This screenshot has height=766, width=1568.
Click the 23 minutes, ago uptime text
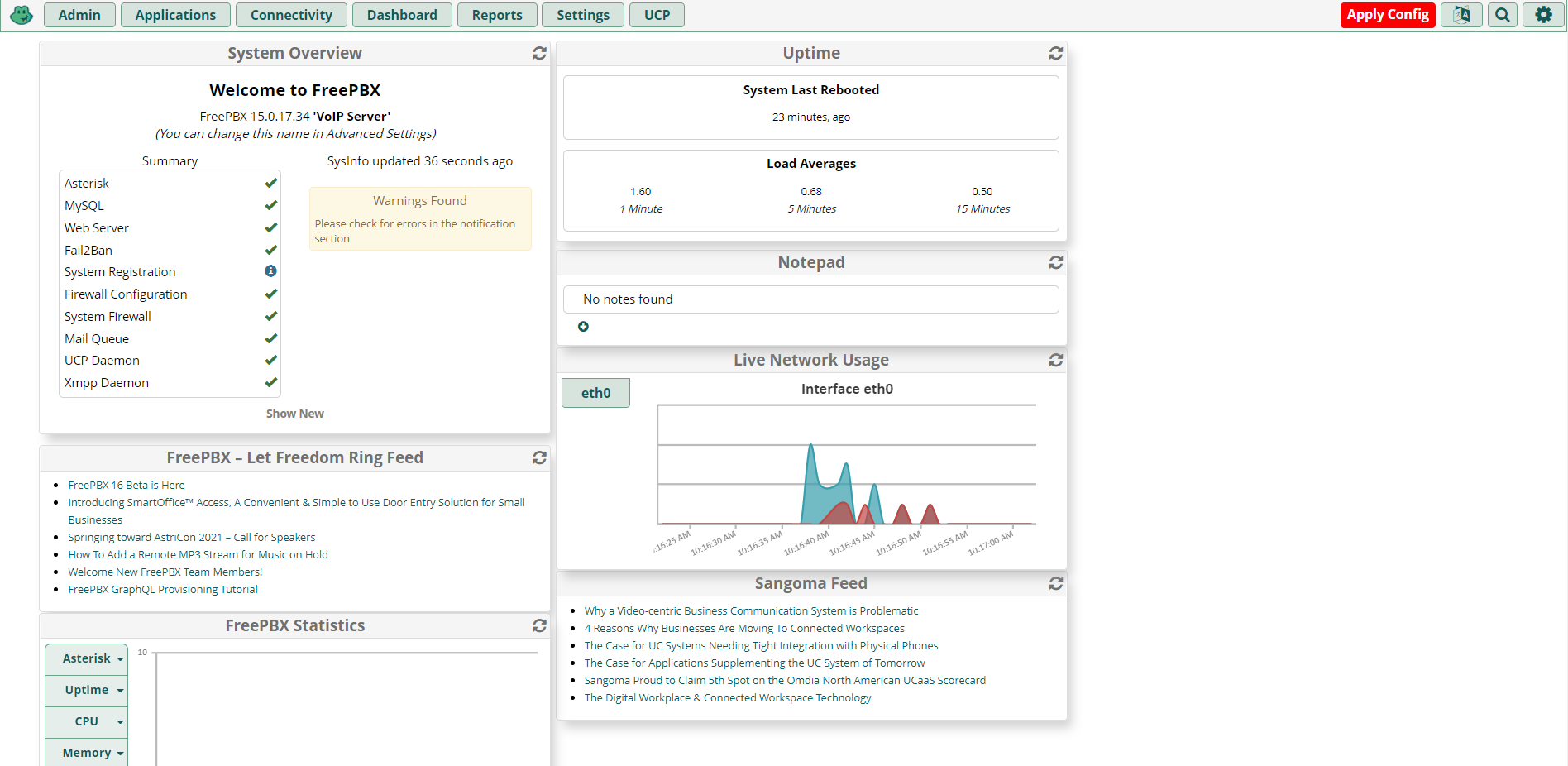pos(810,117)
